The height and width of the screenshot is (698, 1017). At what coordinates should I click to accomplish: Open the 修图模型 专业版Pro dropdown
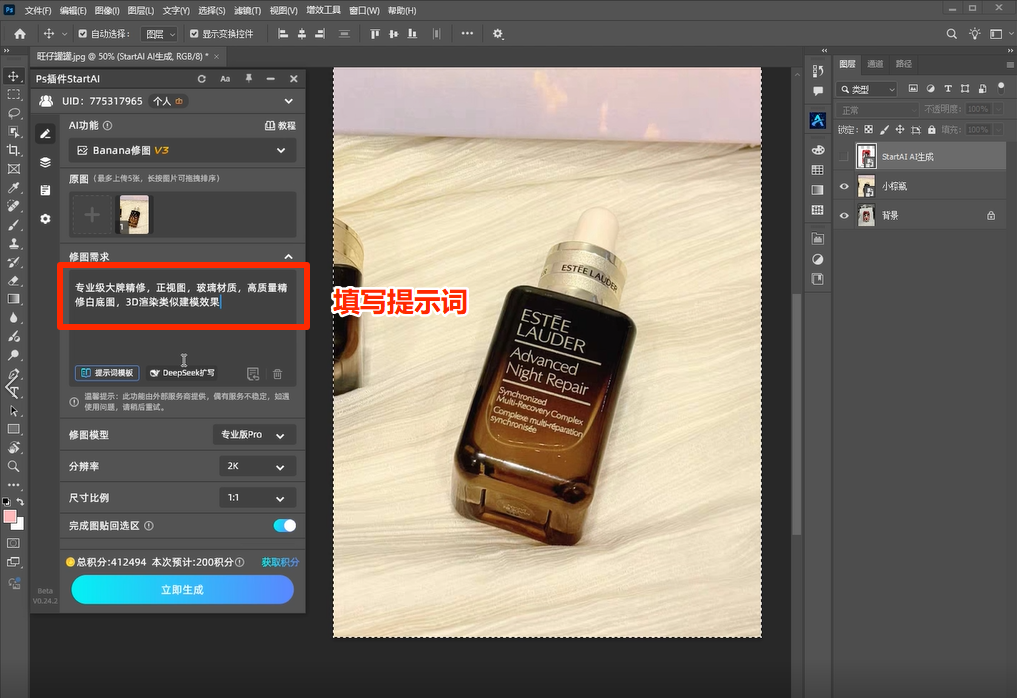coord(254,435)
